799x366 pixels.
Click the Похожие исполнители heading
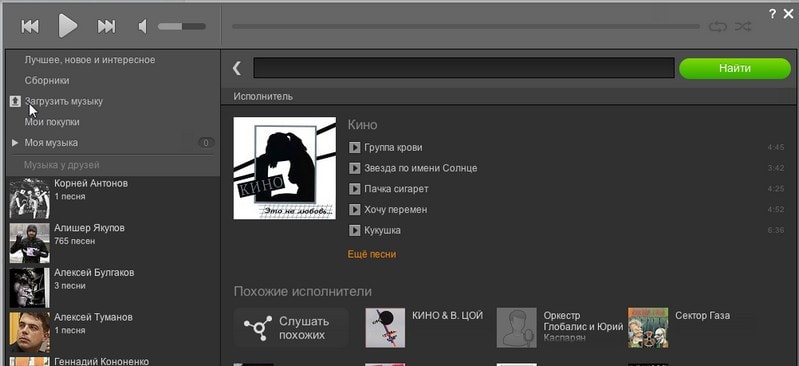303,292
